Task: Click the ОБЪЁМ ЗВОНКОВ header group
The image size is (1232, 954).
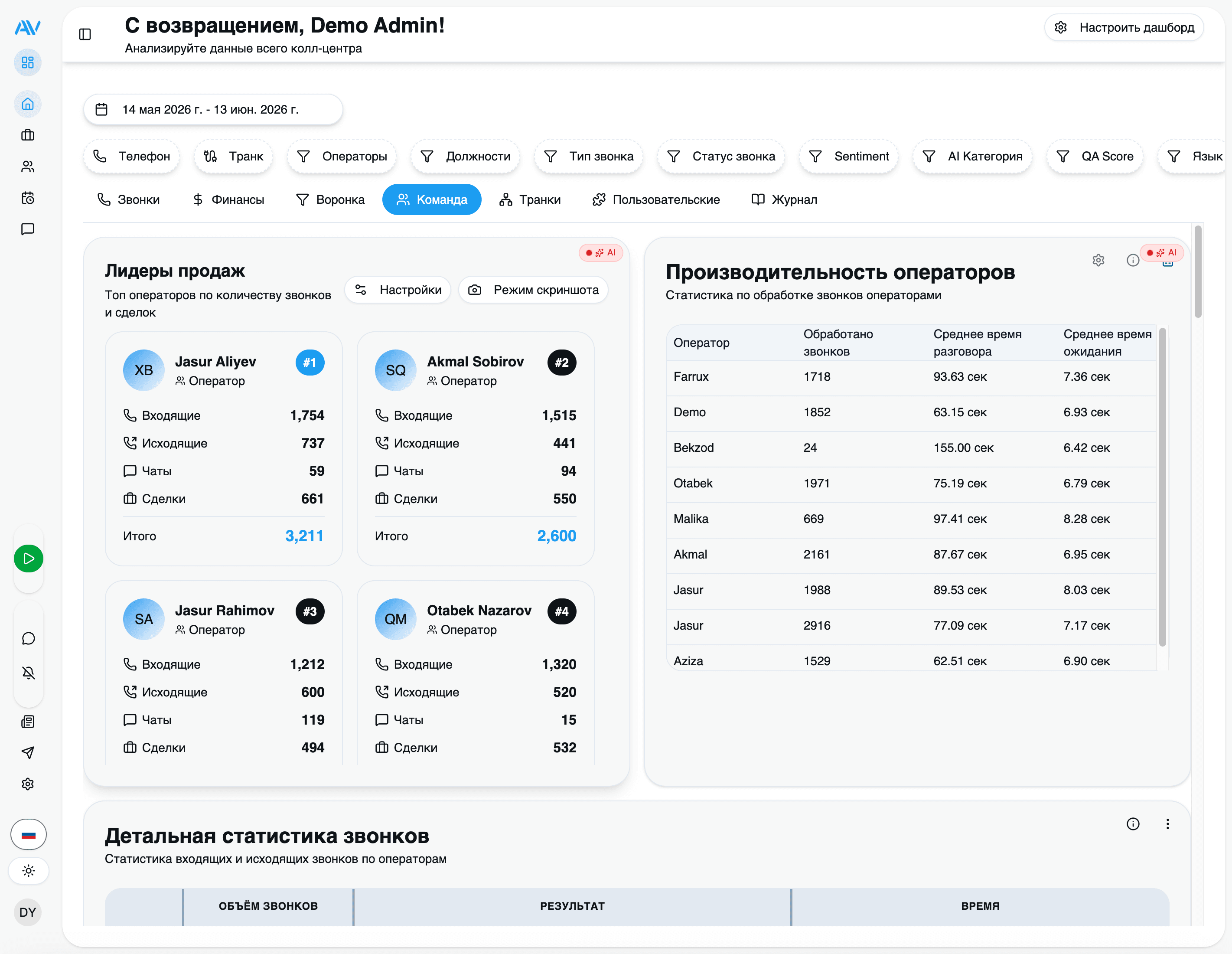Action: click(268, 906)
